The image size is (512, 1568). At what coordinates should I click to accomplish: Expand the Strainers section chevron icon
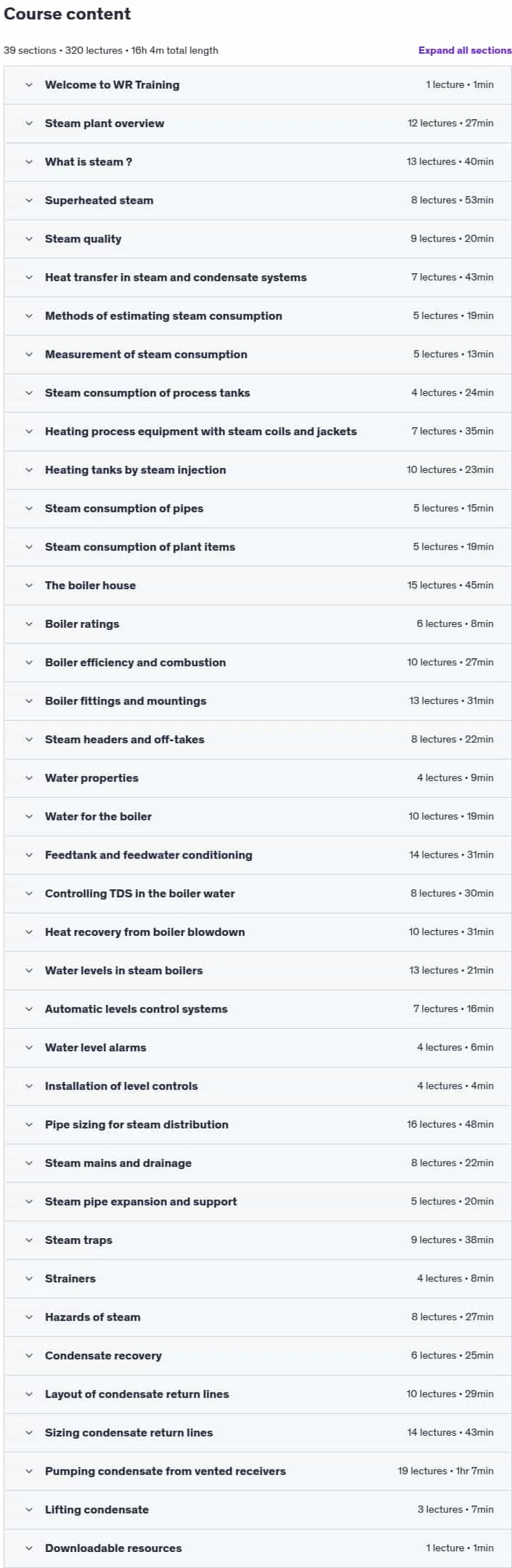[29, 1279]
